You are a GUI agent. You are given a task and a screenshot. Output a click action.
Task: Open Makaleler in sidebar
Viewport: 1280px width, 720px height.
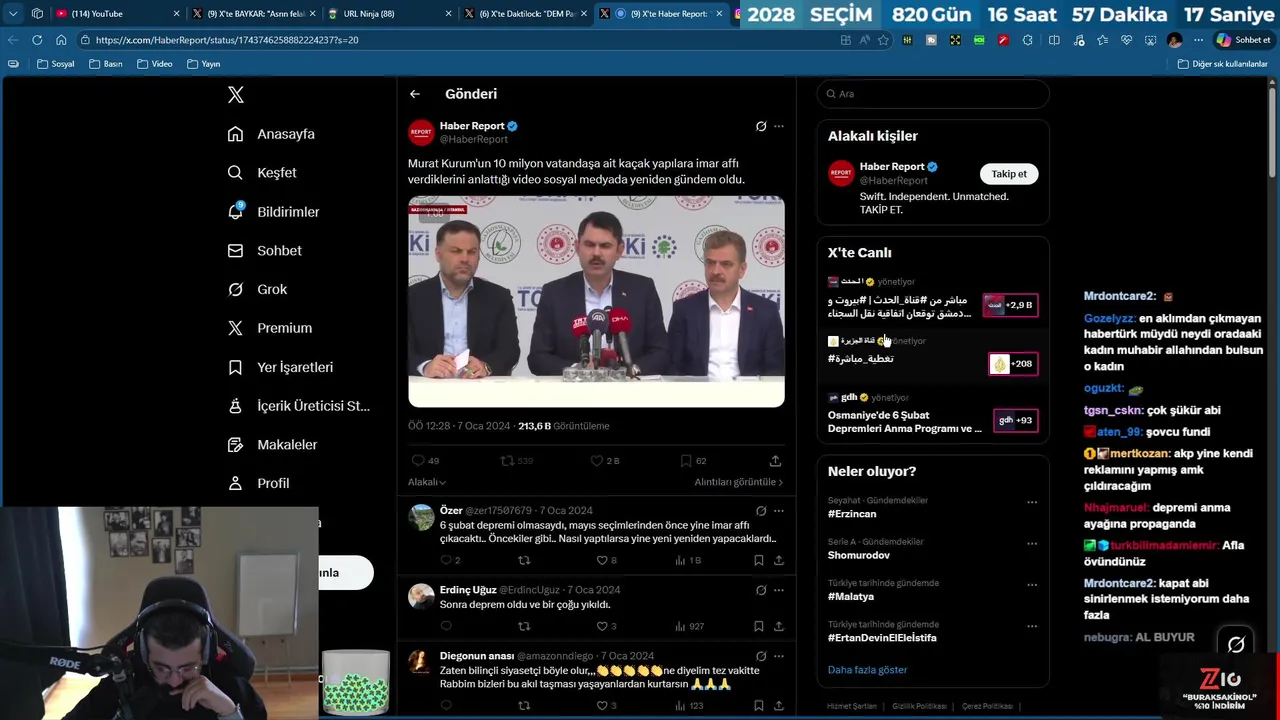(272, 445)
